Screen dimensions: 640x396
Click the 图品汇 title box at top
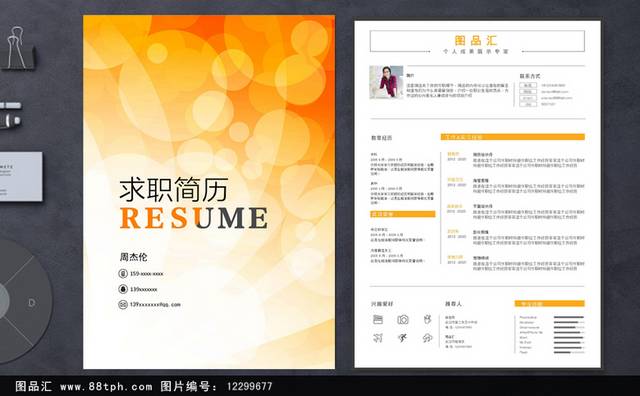pyautogui.click(x=477, y=41)
